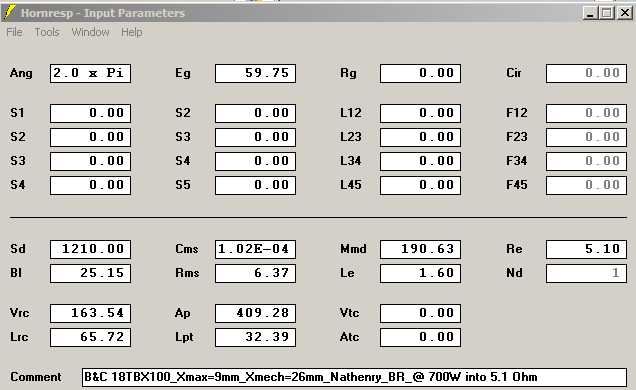Select the S1 input field

coord(90,113)
